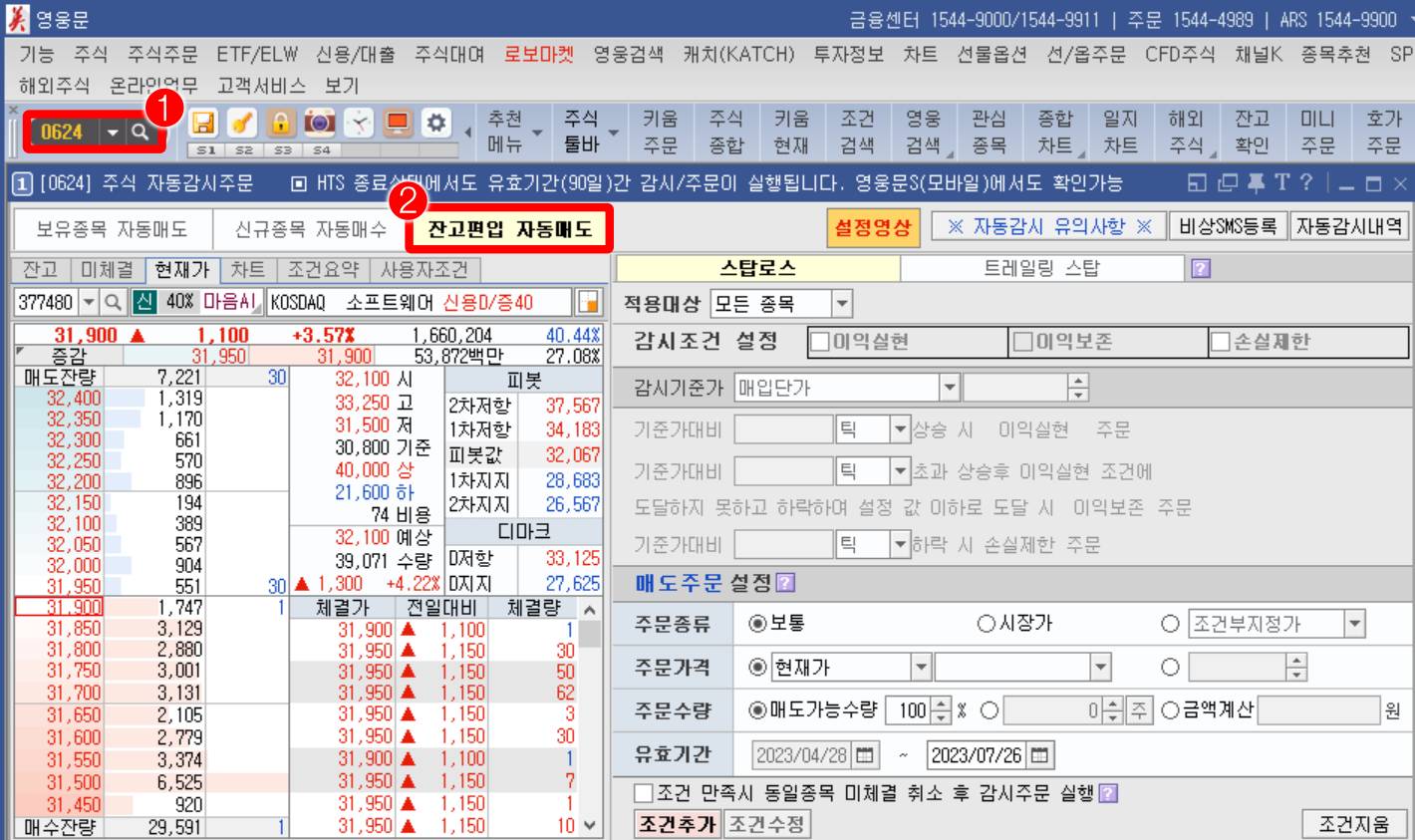Open the 로보마켓 menu

tap(539, 55)
